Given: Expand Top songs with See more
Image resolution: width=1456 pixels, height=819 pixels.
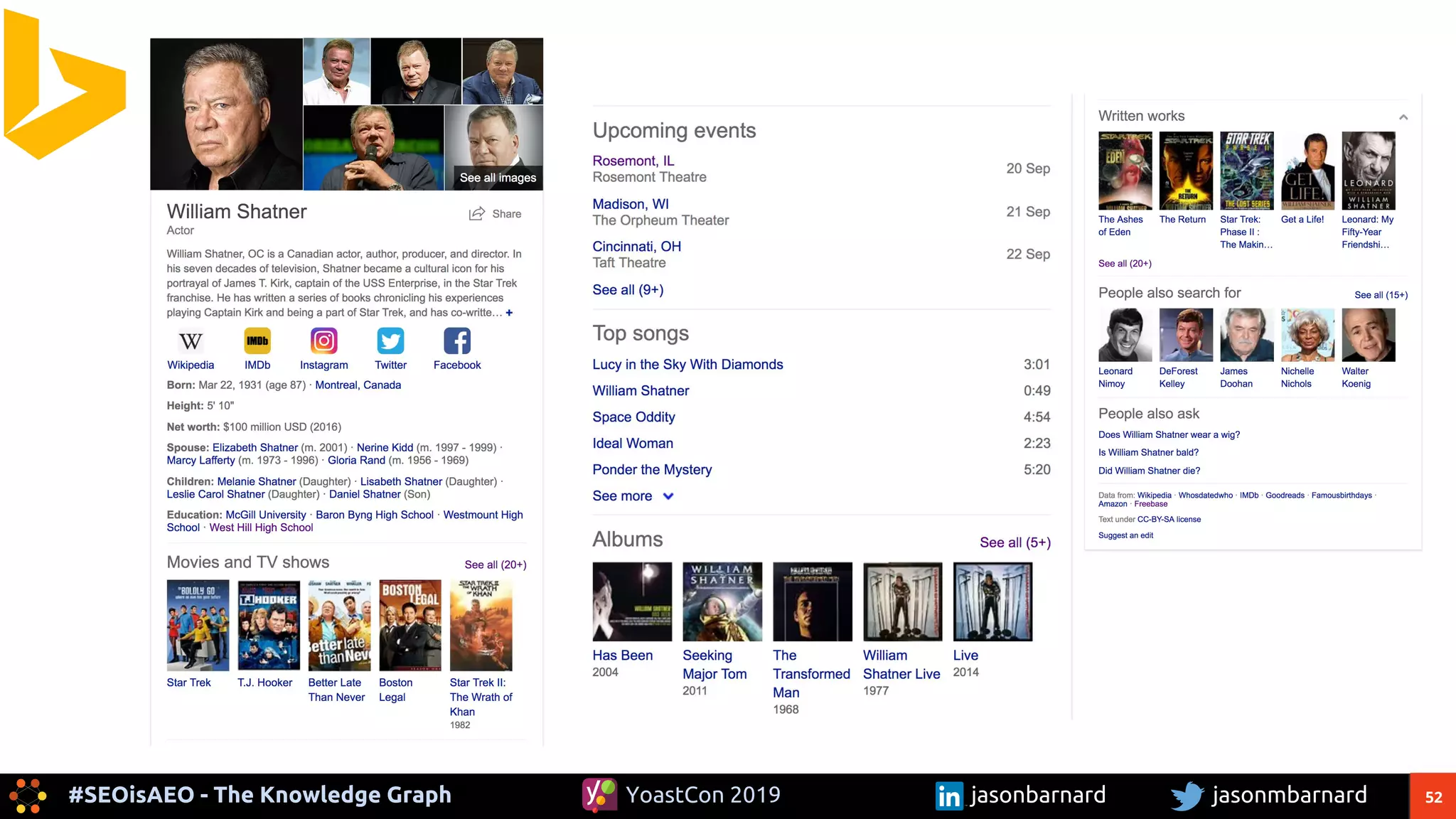Looking at the screenshot, I should pyautogui.click(x=633, y=496).
